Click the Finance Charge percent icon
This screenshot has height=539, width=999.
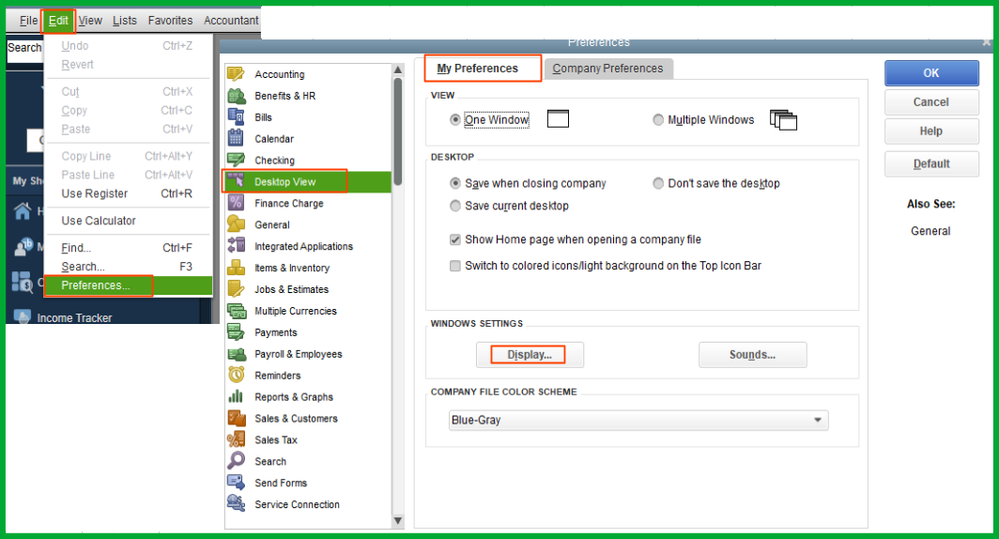pos(236,203)
